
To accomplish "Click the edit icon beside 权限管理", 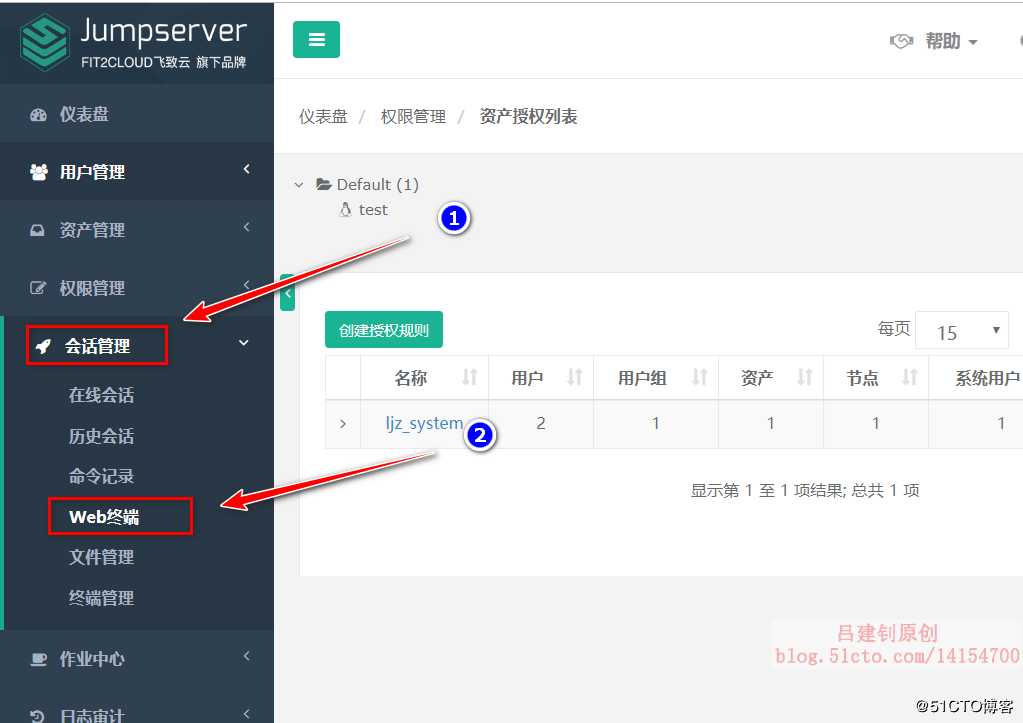I will (x=38, y=288).
